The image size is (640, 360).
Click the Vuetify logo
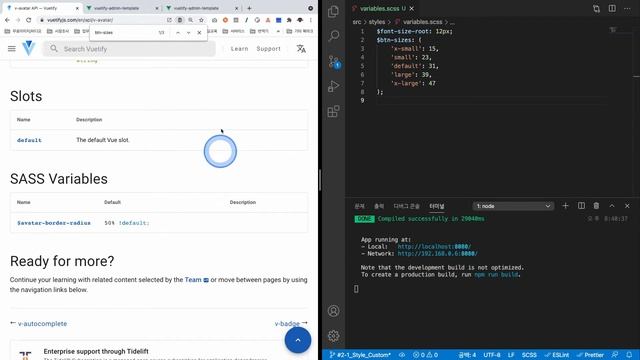(29, 48)
